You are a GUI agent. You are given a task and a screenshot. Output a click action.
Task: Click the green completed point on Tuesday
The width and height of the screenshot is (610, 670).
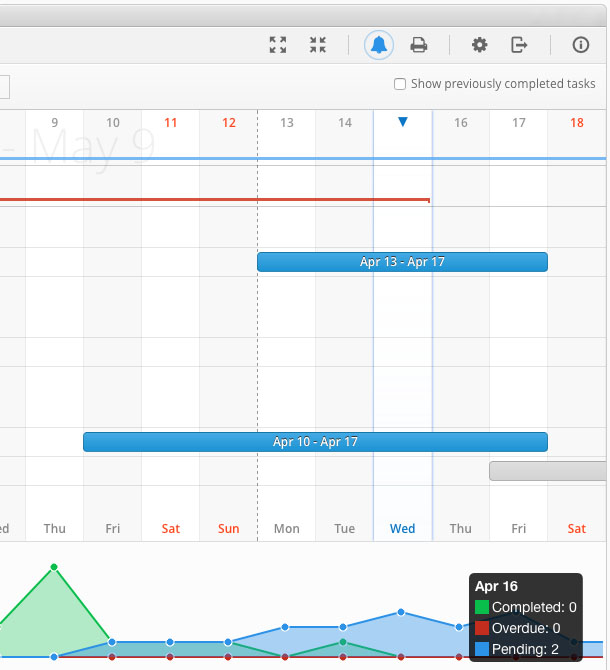(x=343, y=642)
